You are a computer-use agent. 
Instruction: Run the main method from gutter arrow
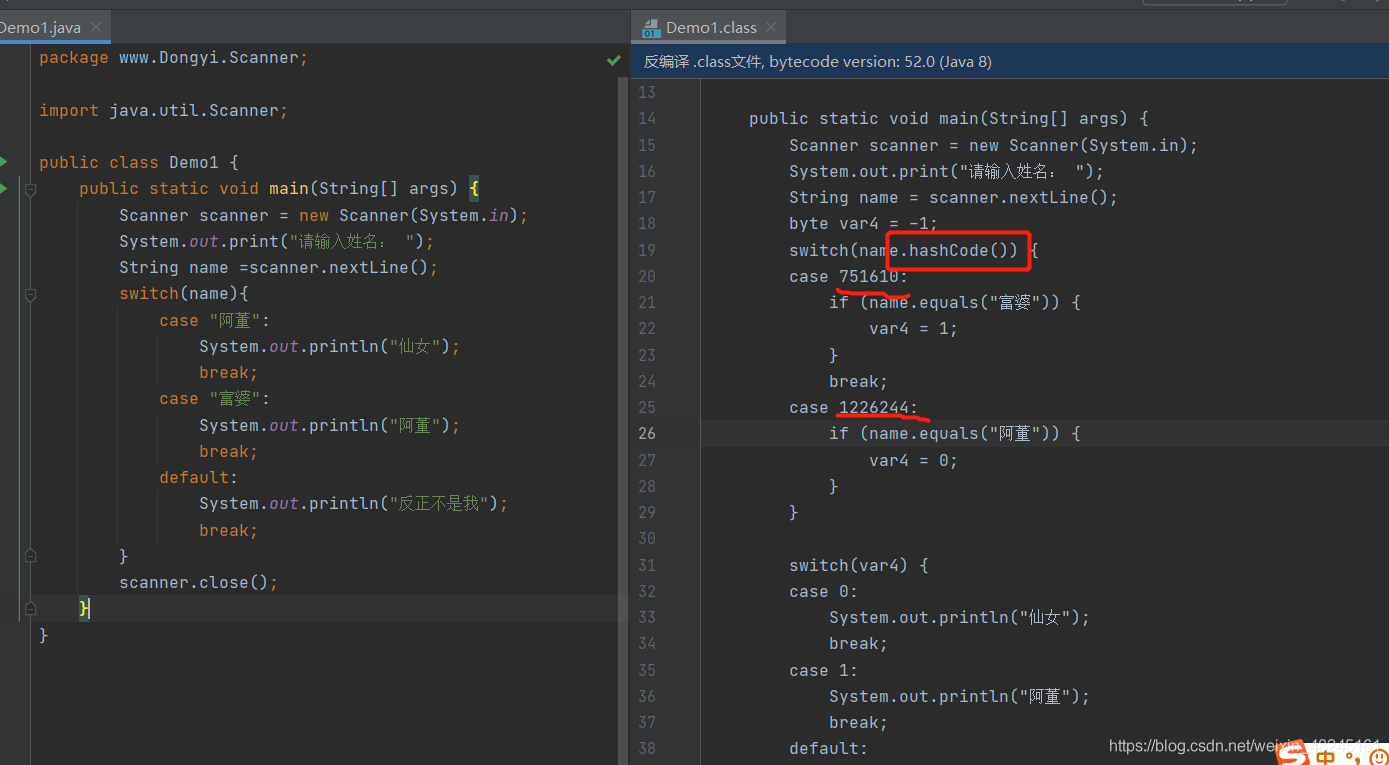click(x=4, y=188)
